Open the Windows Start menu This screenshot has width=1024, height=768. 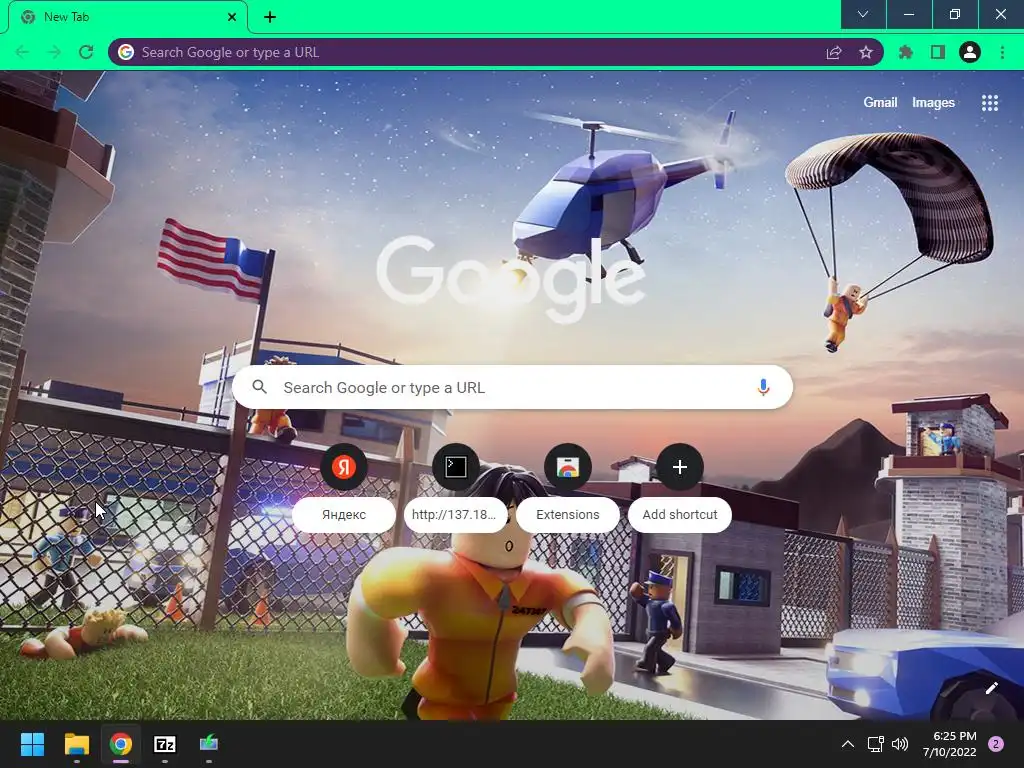pyautogui.click(x=32, y=744)
